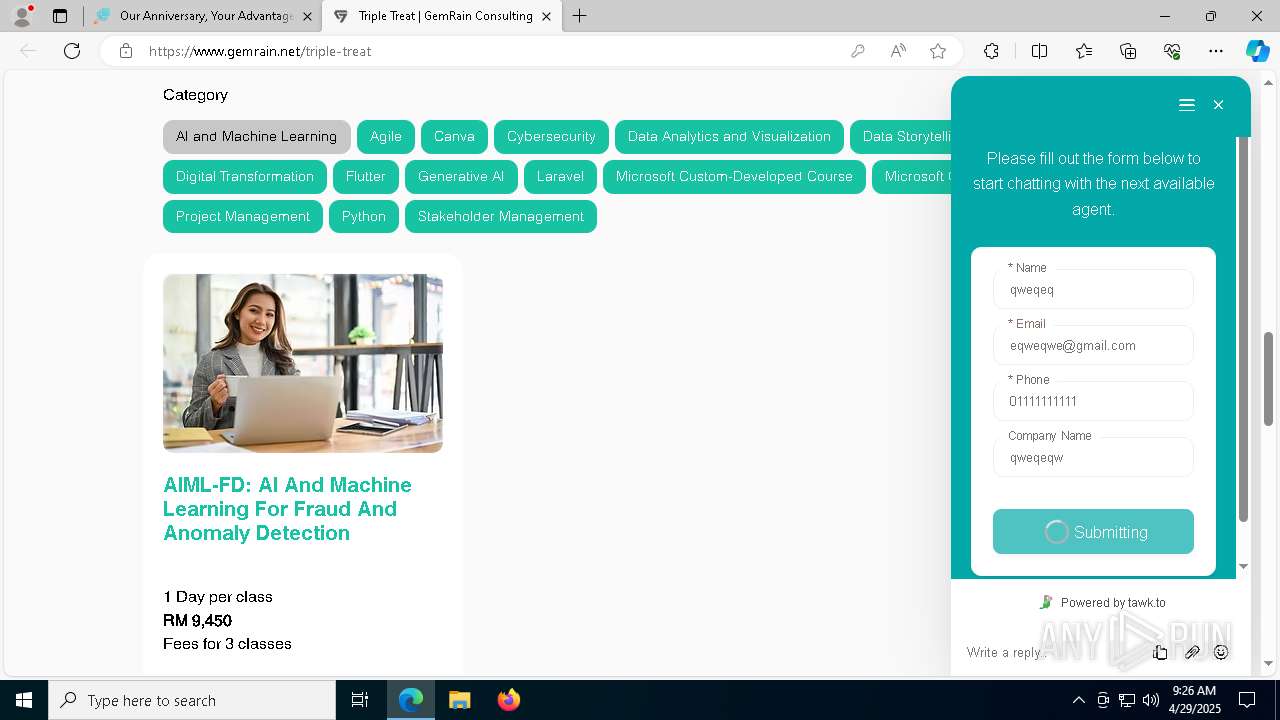This screenshot has width=1280, height=720.
Task: Open Browser essentials heart icon
Action: 1172,51
